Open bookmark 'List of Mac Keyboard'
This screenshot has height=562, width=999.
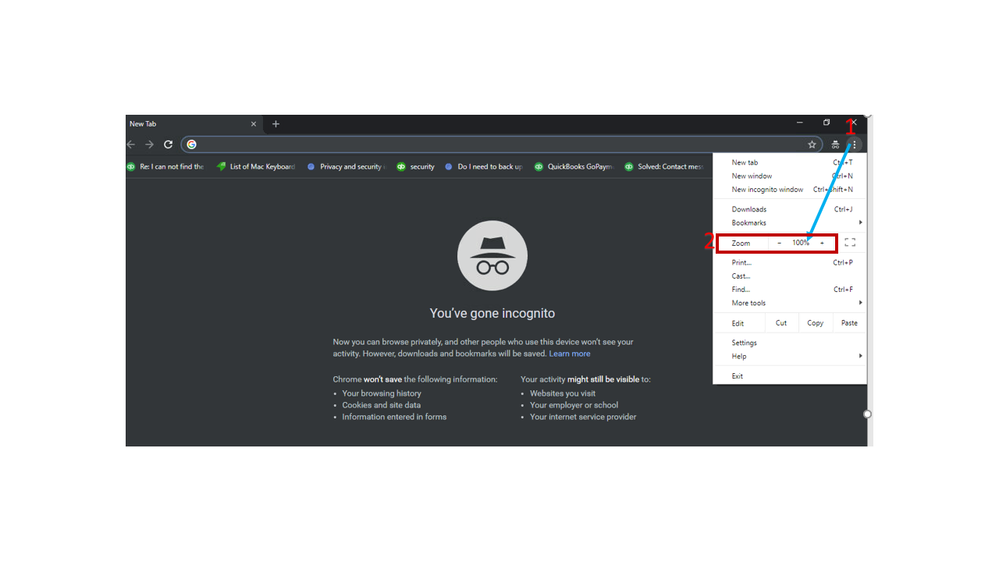click(x=256, y=167)
